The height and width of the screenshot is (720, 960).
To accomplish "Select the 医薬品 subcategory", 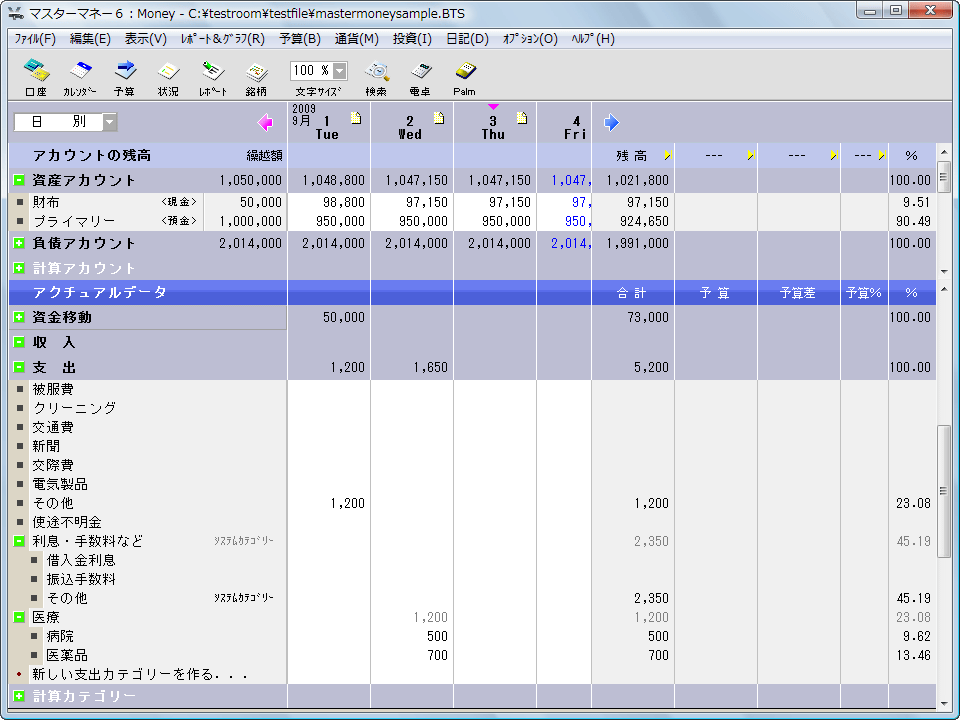I will 67,655.
